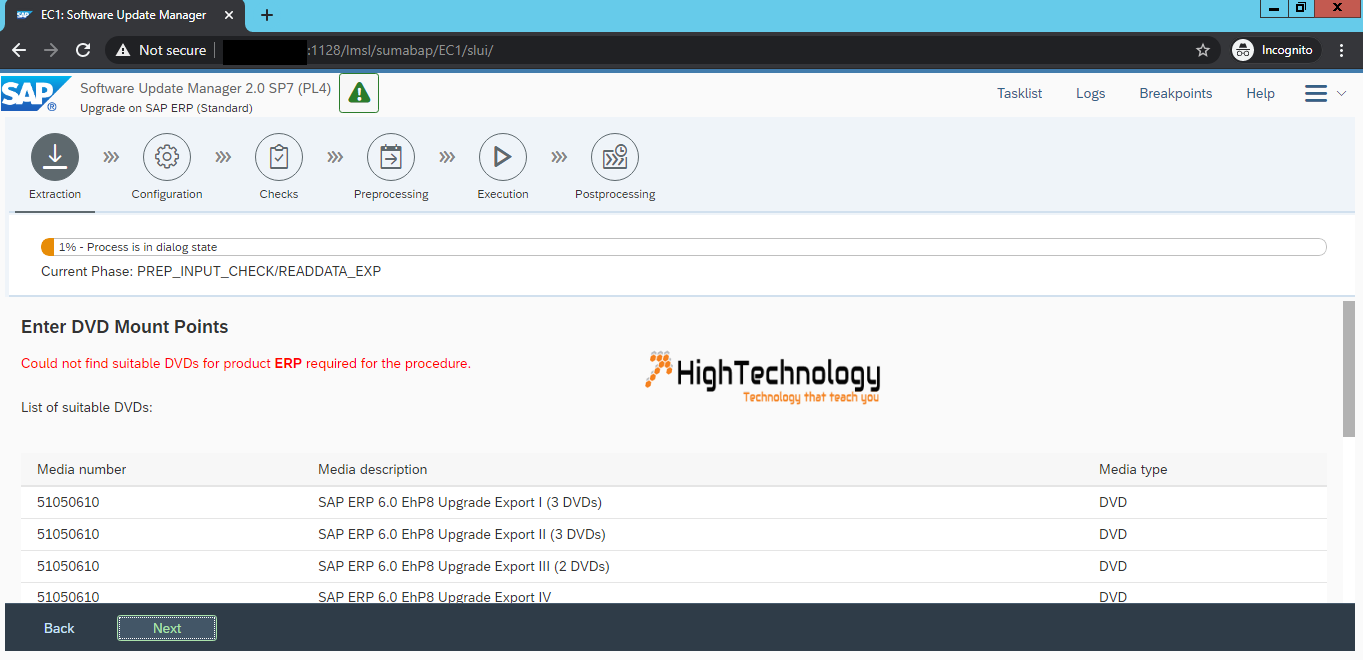Image resolution: width=1363 pixels, height=660 pixels.
Task: Select the Configuration gear icon
Action: (167, 157)
